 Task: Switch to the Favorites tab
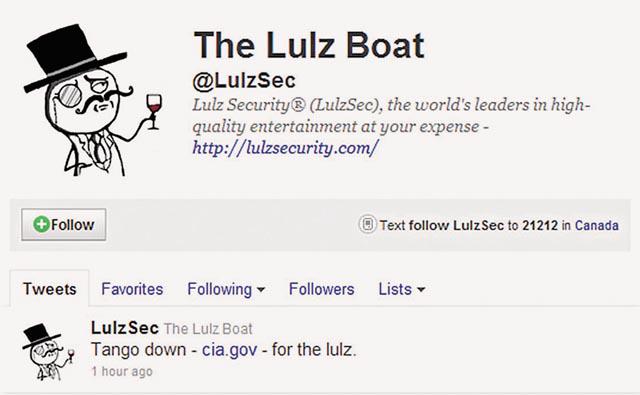point(132,289)
